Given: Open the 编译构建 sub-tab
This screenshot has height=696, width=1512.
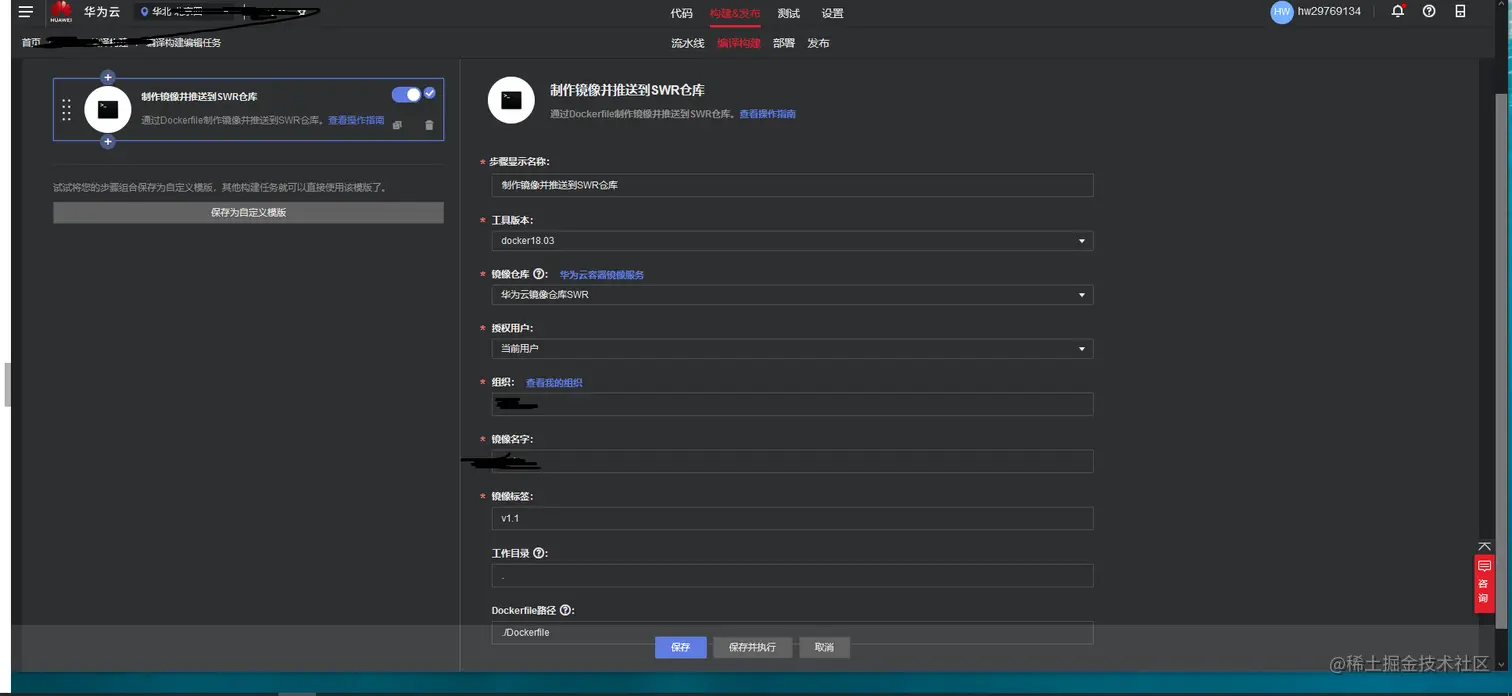Looking at the screenshot, I should 739,43.
